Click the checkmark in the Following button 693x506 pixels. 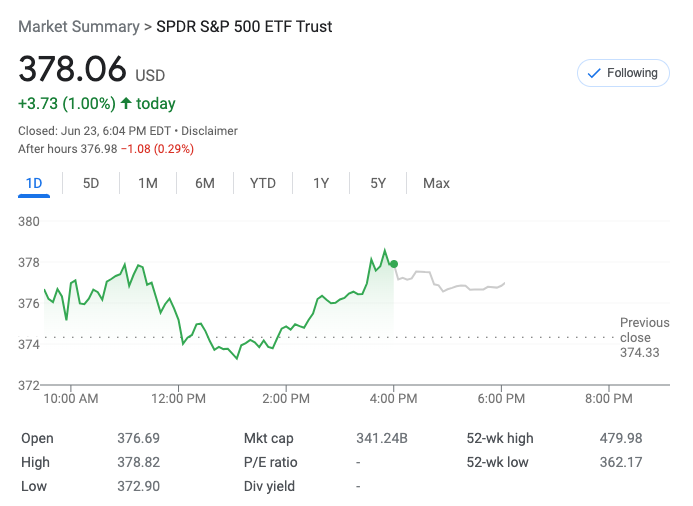594,73
